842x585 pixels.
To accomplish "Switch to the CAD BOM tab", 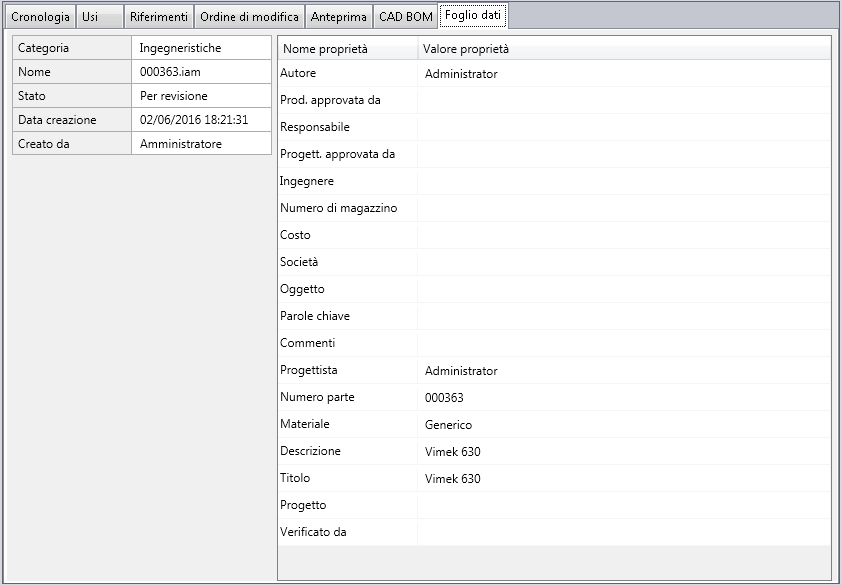I will point(405,17).
